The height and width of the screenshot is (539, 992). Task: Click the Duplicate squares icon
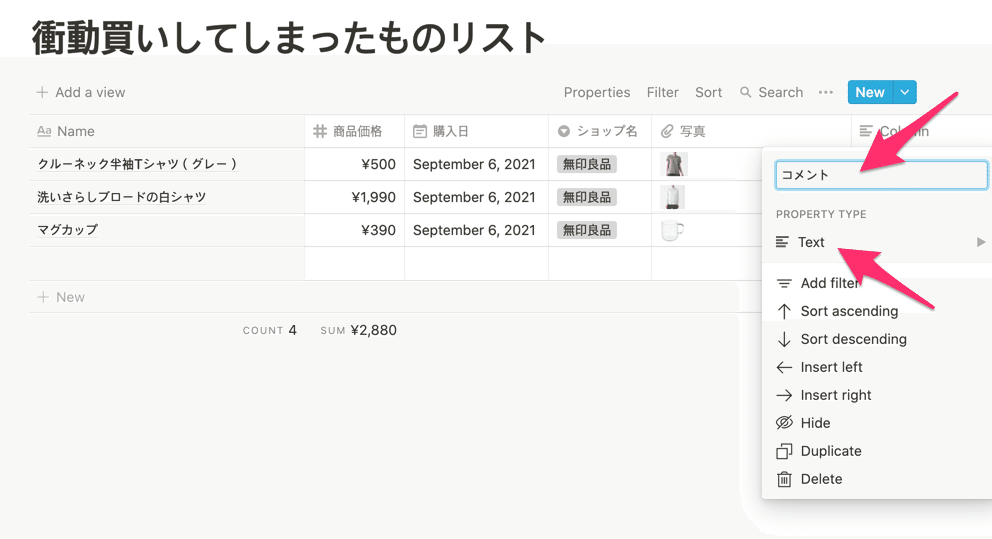point(784,451)
